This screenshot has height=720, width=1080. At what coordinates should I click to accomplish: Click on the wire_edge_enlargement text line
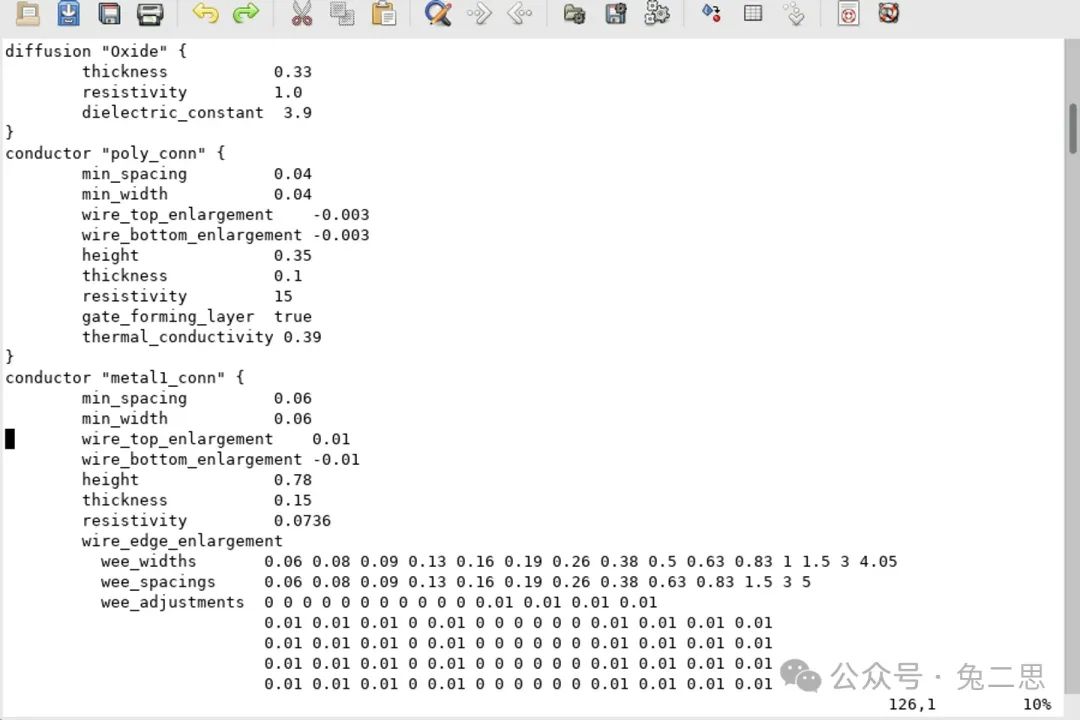click(x=182, y=541)
